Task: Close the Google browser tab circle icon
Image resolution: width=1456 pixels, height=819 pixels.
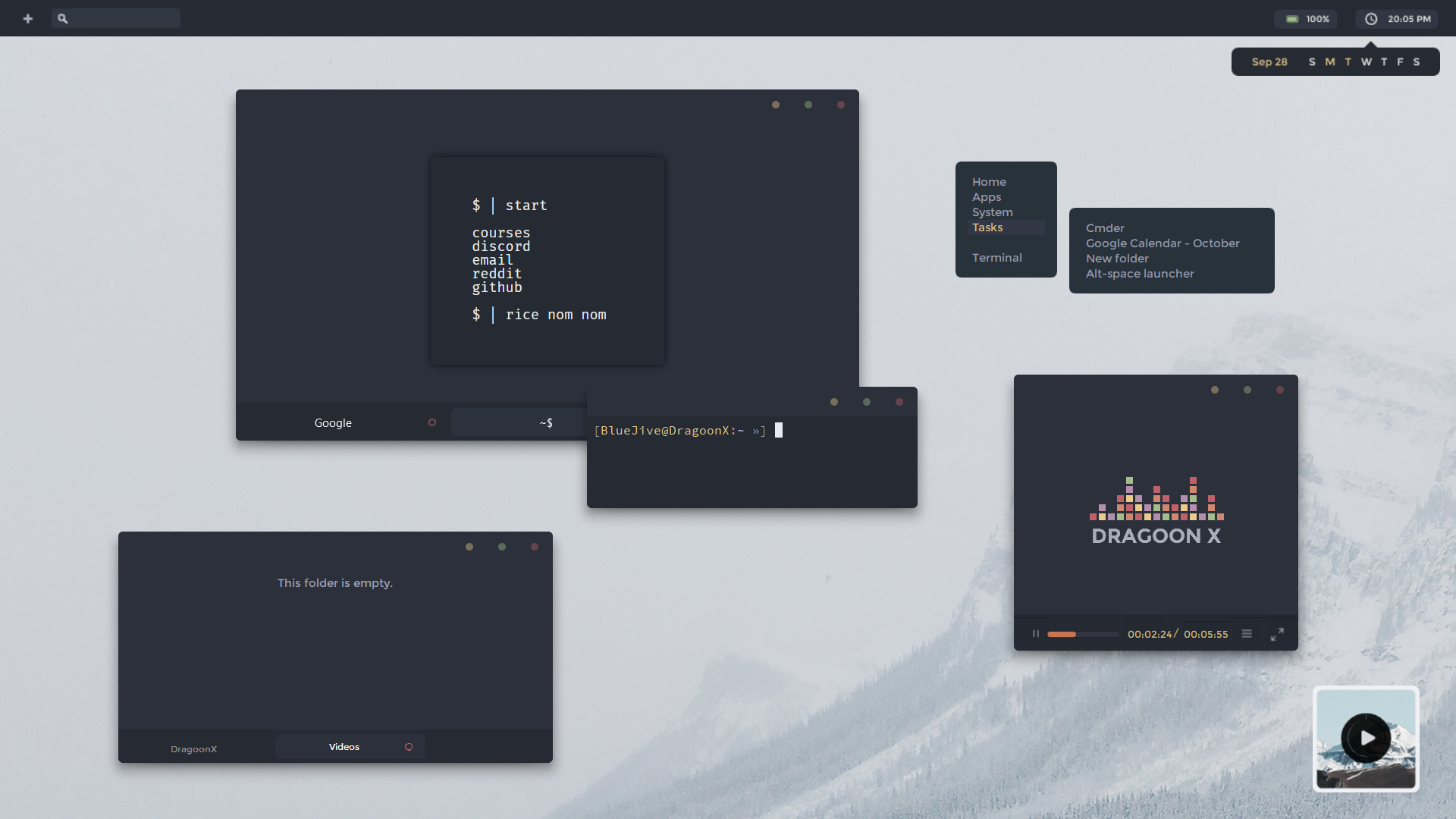Action: pyautogui.click(x=432, y=422)
